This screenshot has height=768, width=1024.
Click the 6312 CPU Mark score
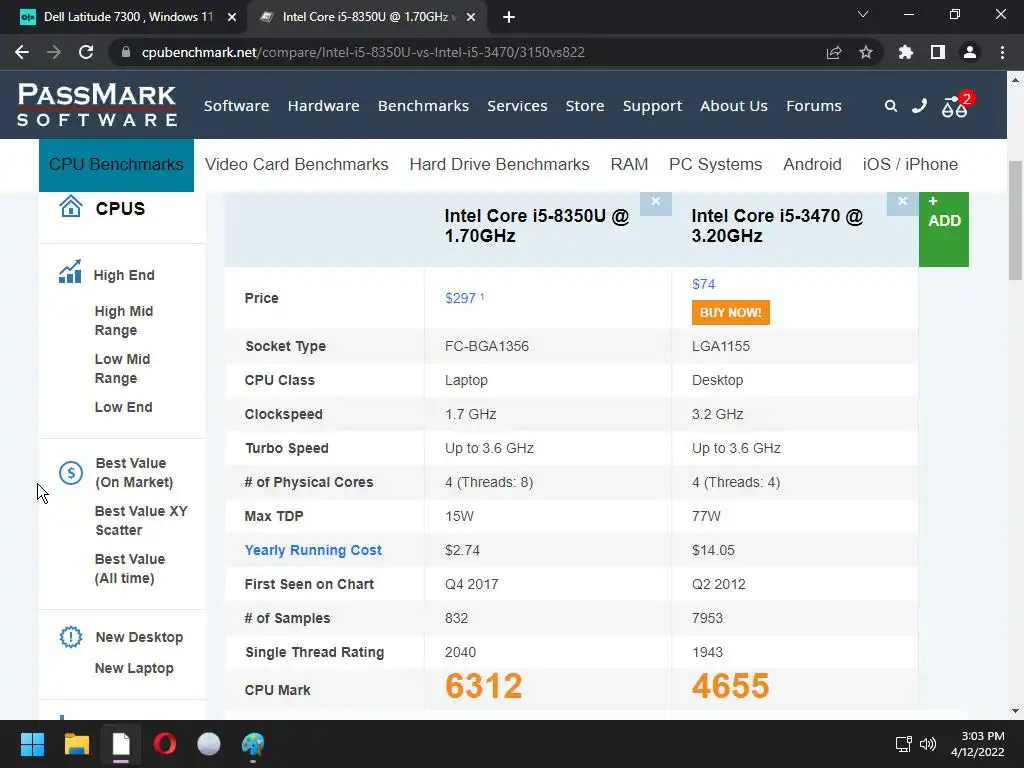[483, 686]
